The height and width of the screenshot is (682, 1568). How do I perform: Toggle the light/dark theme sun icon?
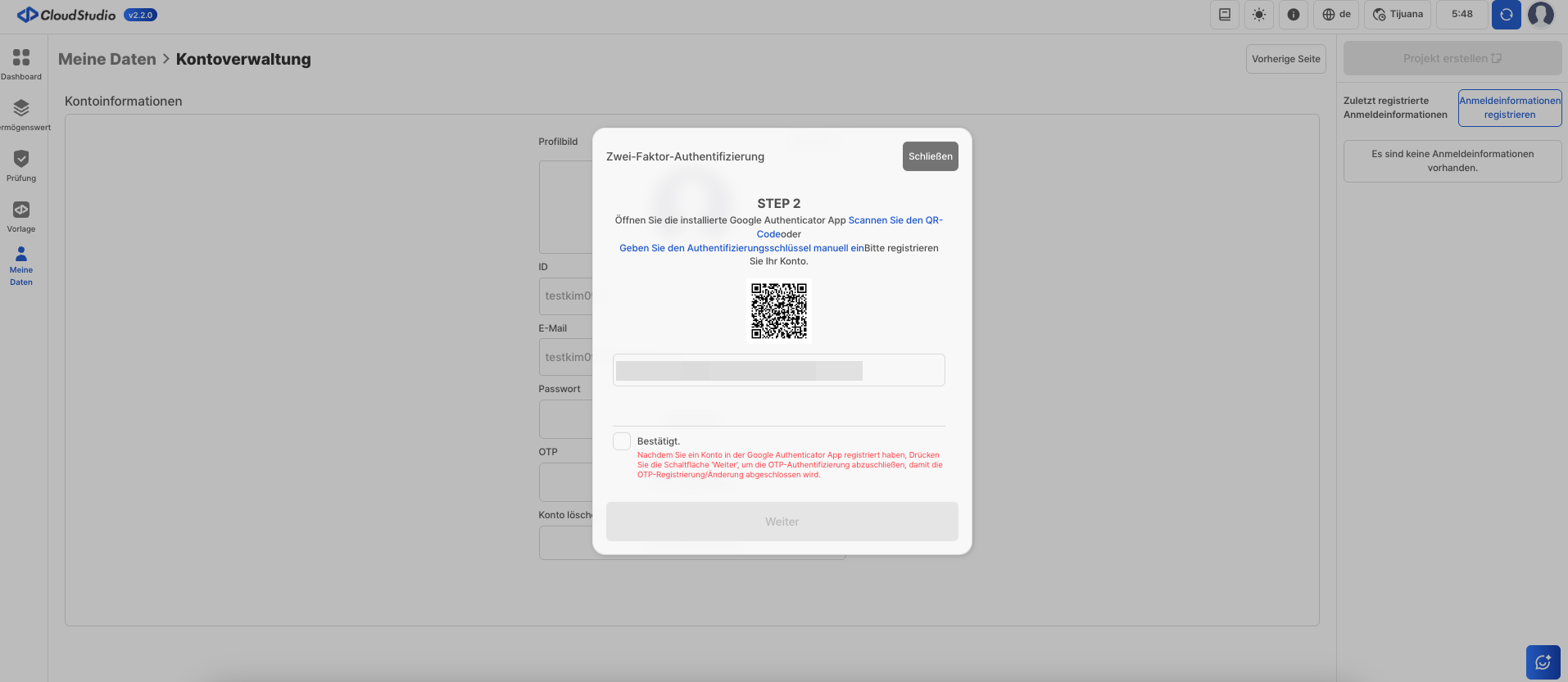tap(1258, 15)
